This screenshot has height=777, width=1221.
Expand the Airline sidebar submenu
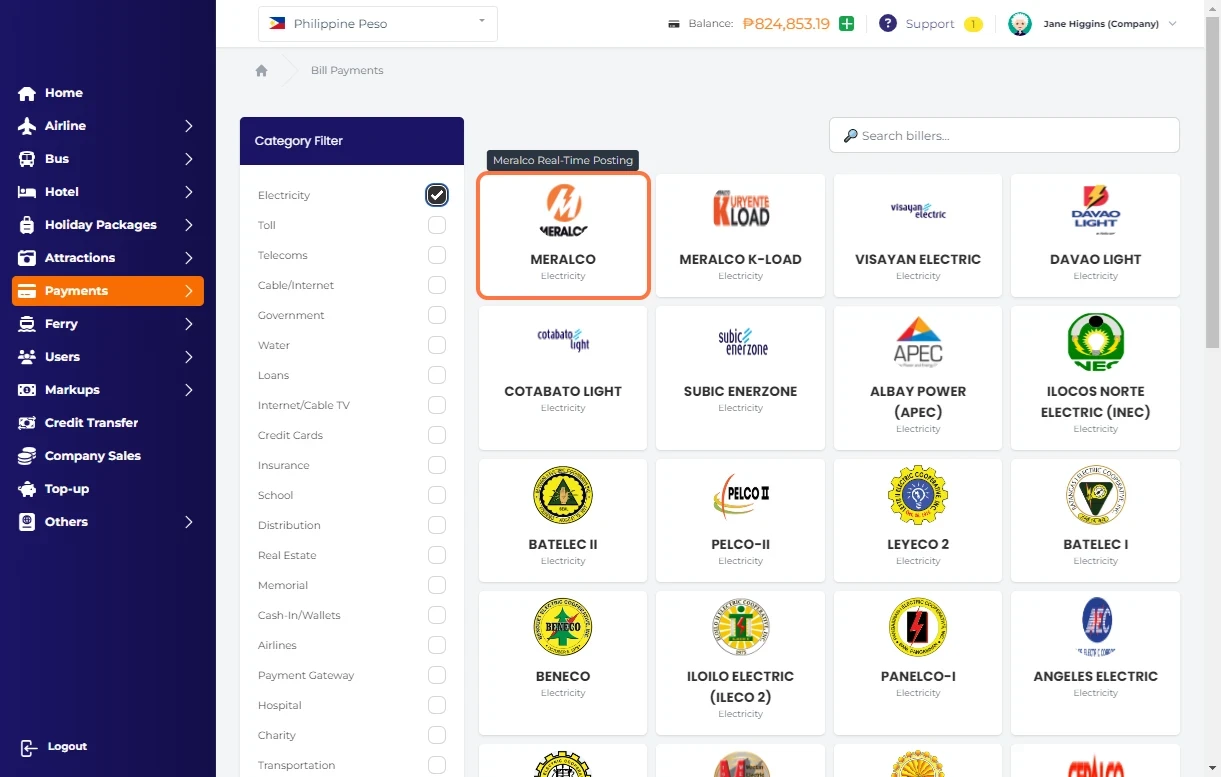pyautogui.click(x=188, y=126)
